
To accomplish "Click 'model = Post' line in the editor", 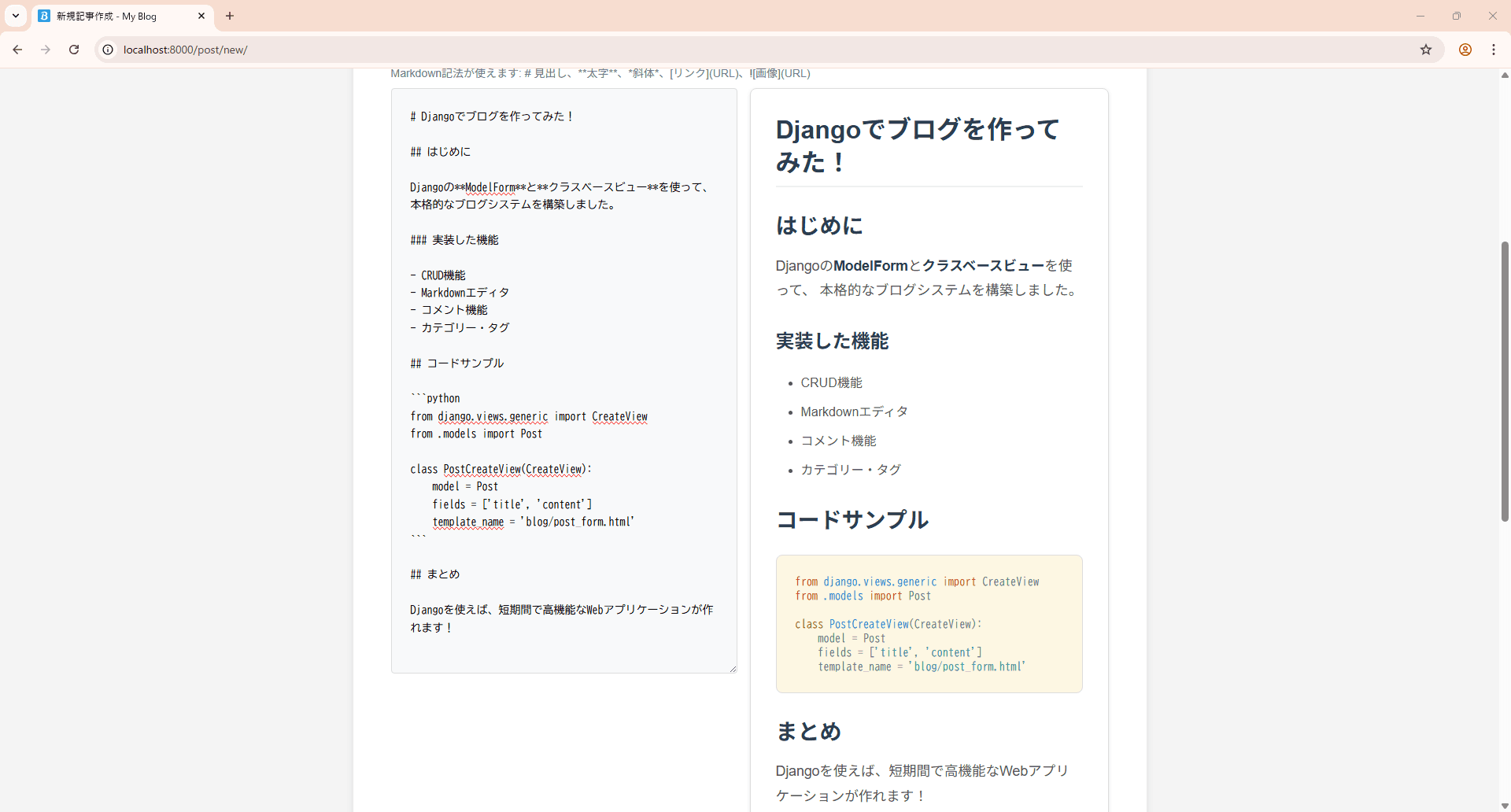I will [465, 487].
